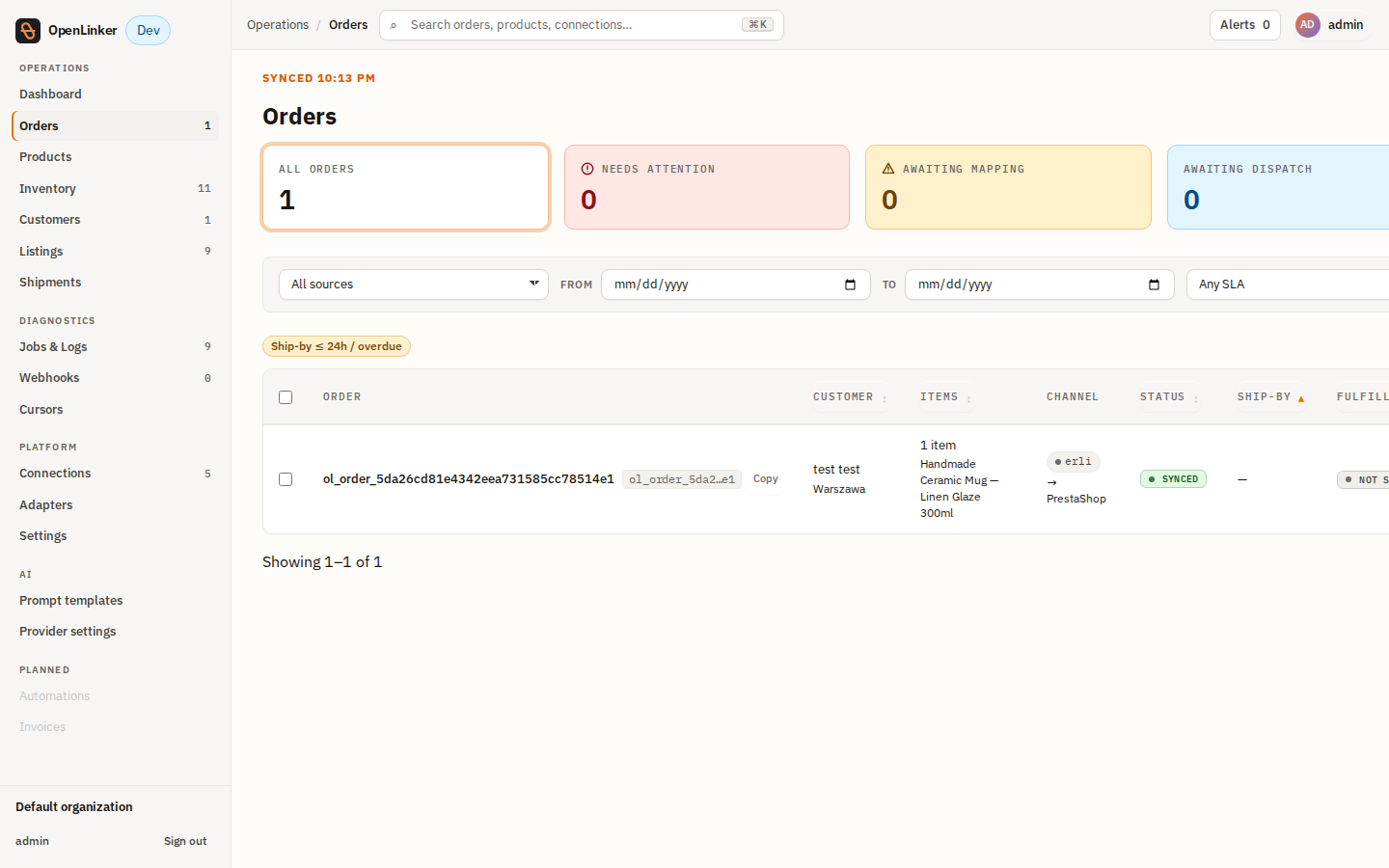Select Orders in the sidebar
The image size is (1389, 868).
tap(115, 125)
